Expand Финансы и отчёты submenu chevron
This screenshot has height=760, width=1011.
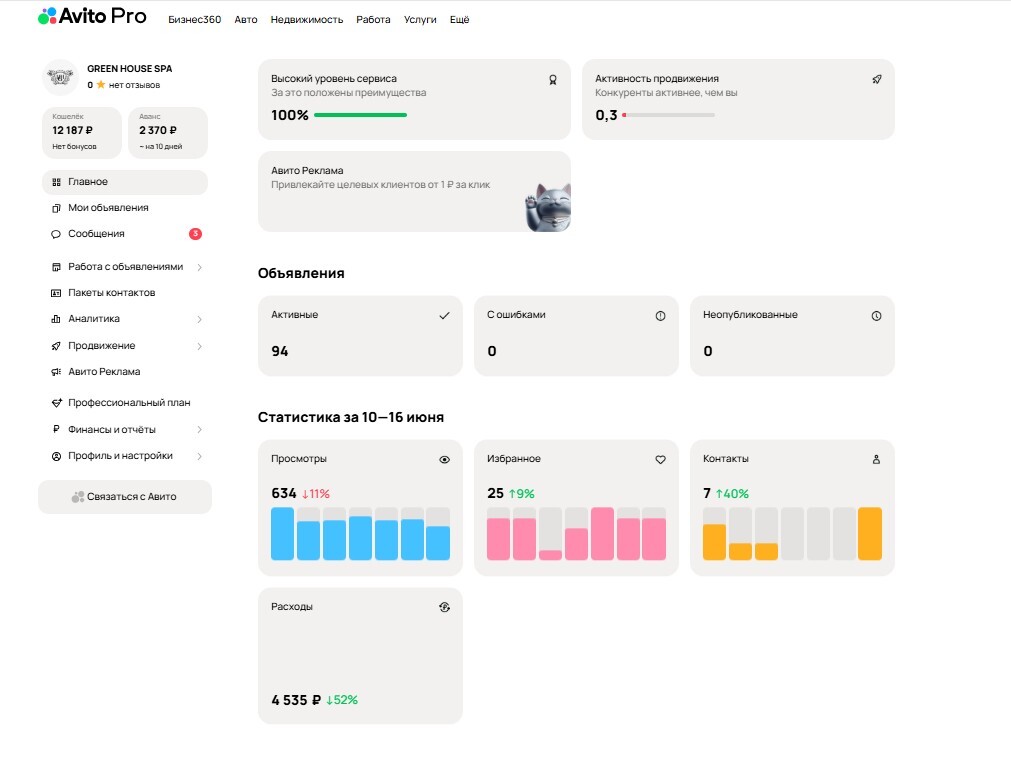tap(200, 430)
